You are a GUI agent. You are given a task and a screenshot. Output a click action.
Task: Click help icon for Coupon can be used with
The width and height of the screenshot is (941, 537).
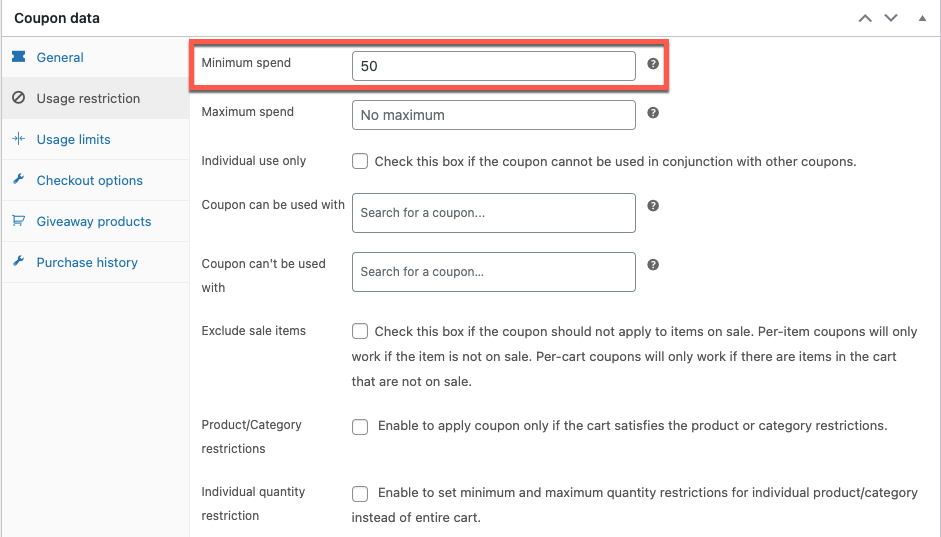click(x=653, y=206)
